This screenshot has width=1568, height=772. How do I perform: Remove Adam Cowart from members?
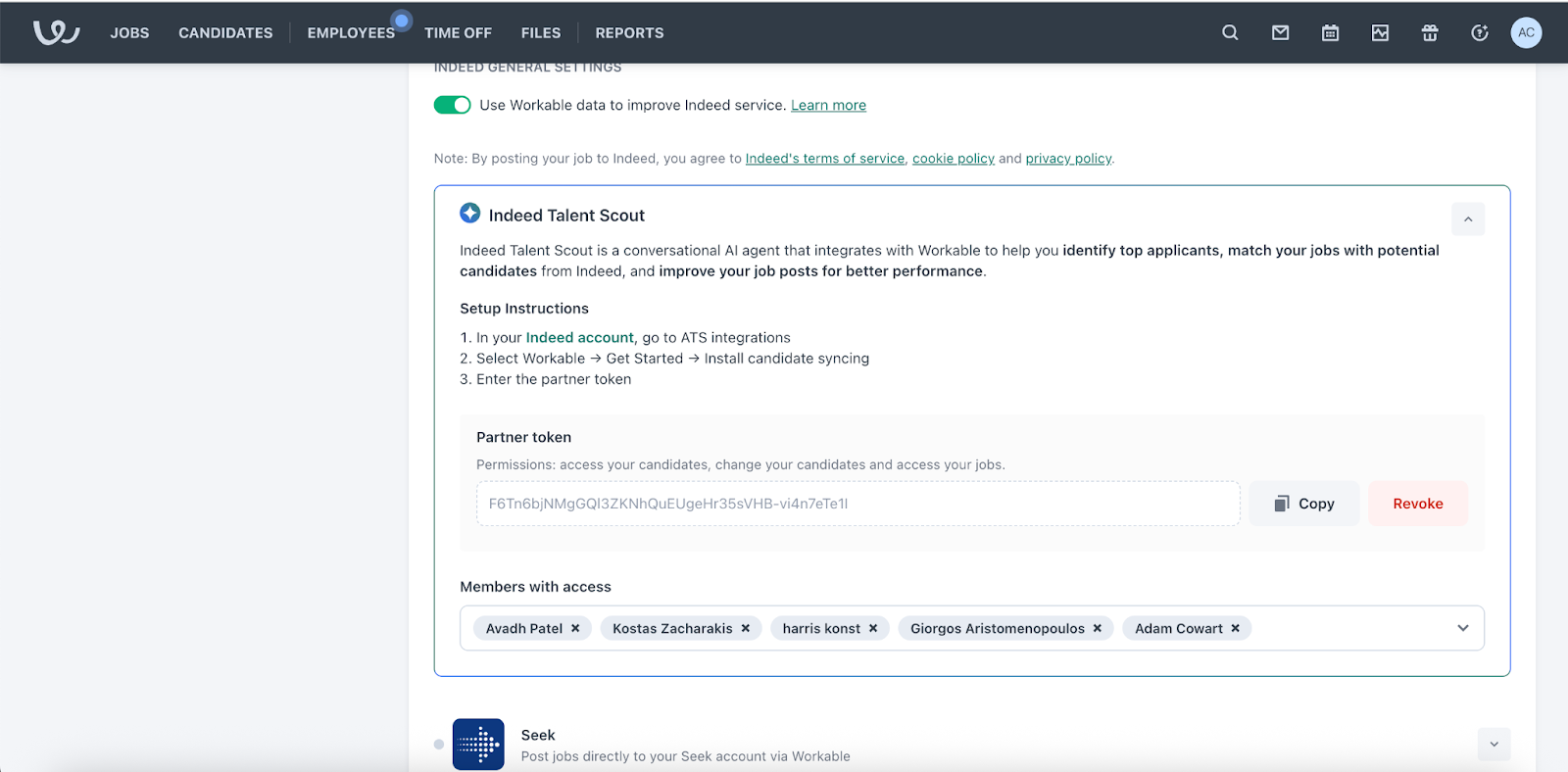pos(1236,628)
